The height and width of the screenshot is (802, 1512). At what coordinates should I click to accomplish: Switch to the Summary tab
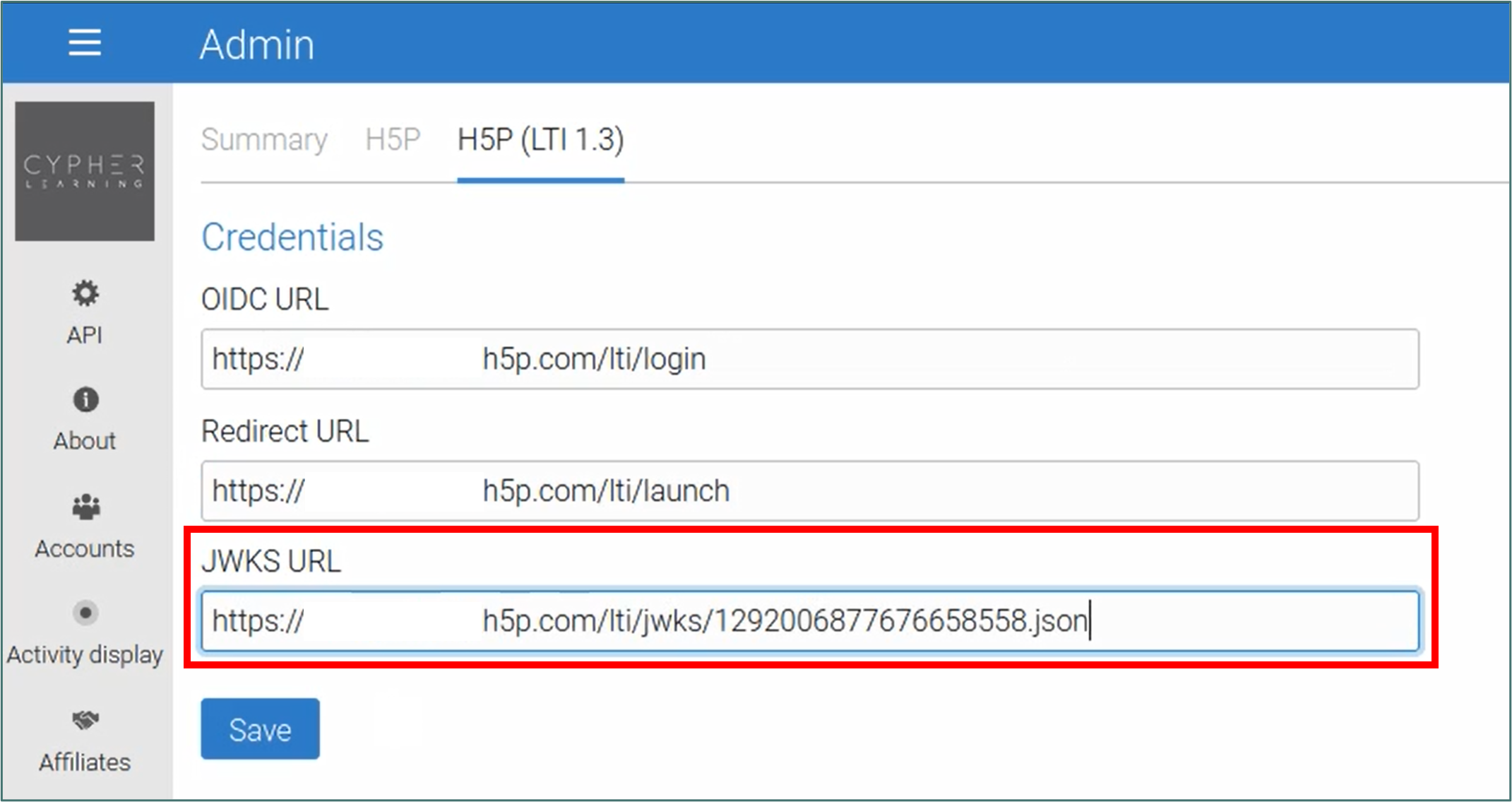pyautogui.click(x=264, y=139)
